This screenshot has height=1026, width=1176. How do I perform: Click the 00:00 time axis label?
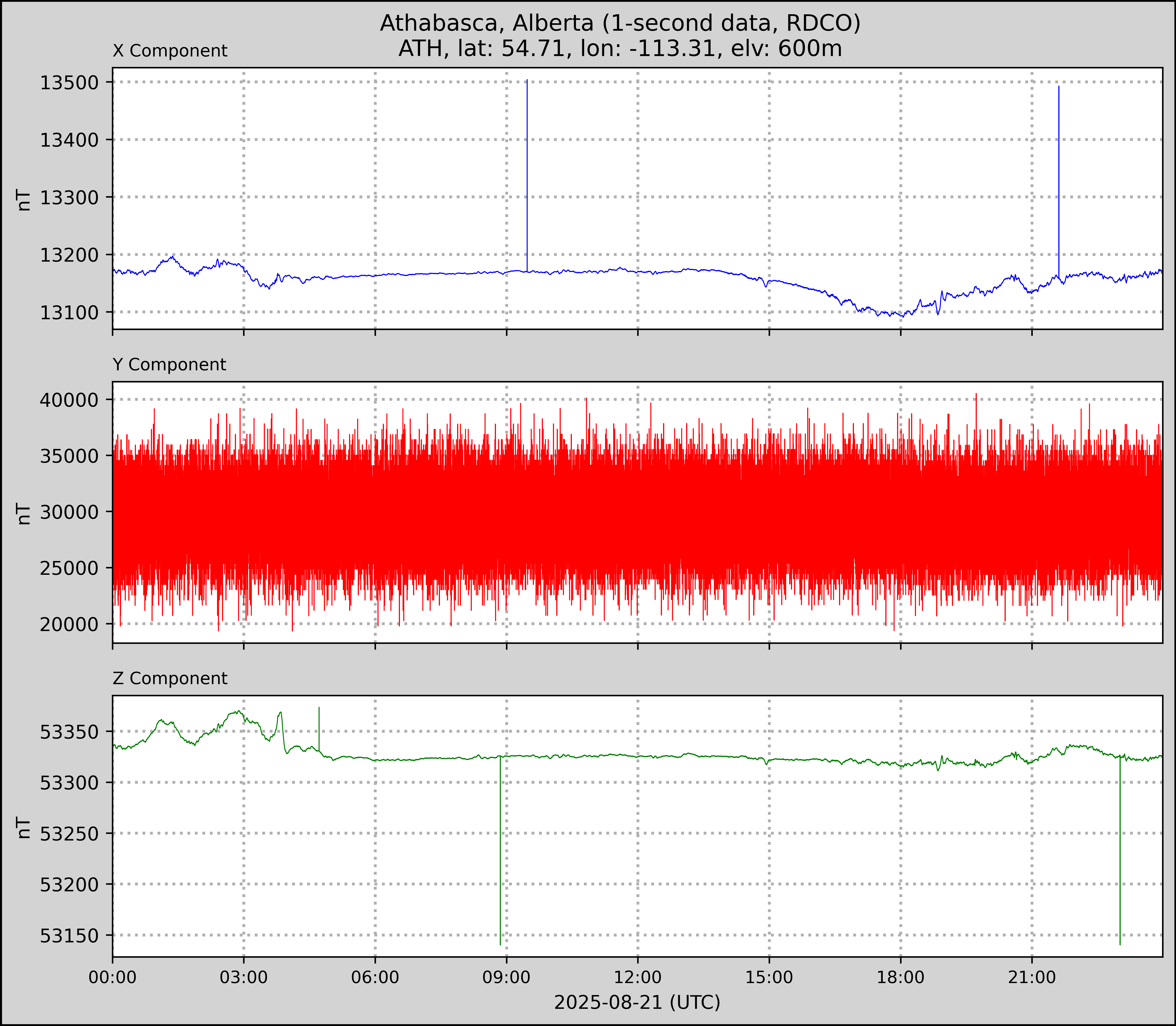point(113,977)
